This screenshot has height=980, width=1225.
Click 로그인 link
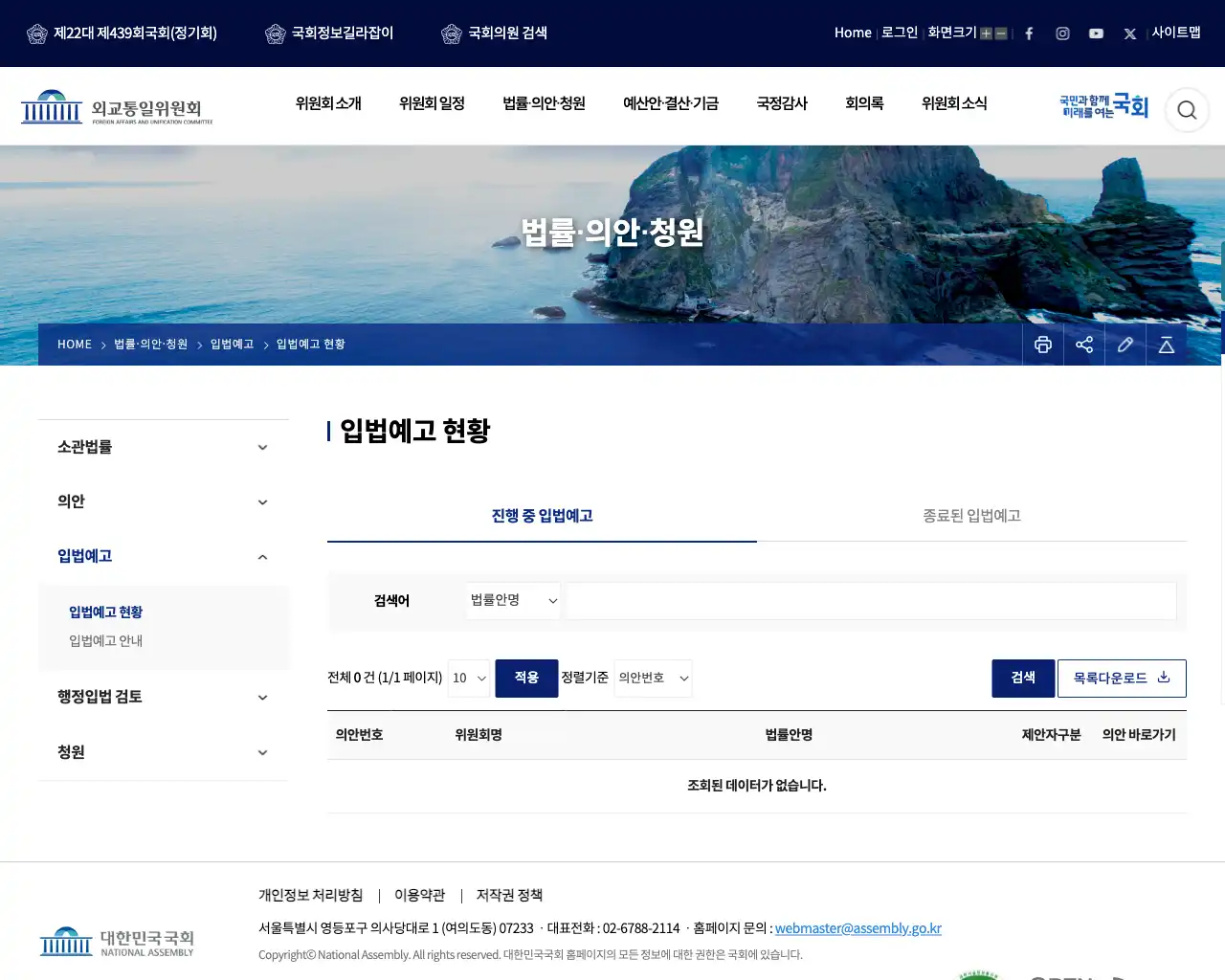(900, 33)
